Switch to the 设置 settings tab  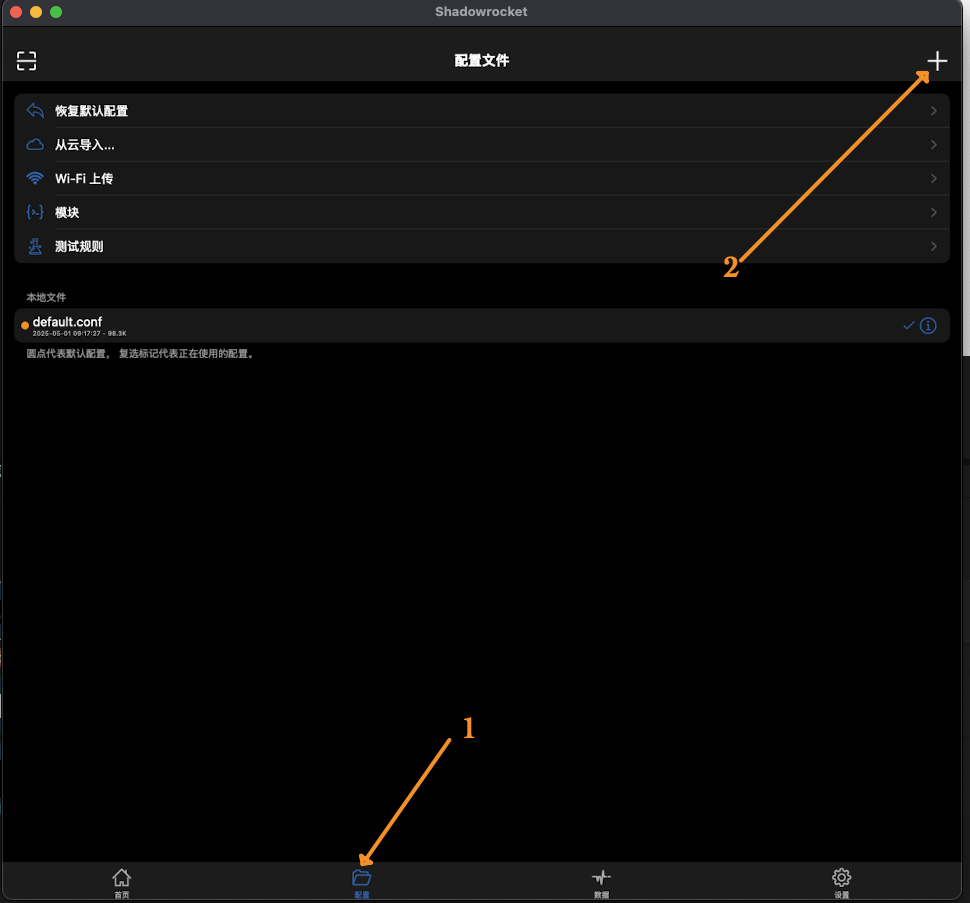coord(841,883)
